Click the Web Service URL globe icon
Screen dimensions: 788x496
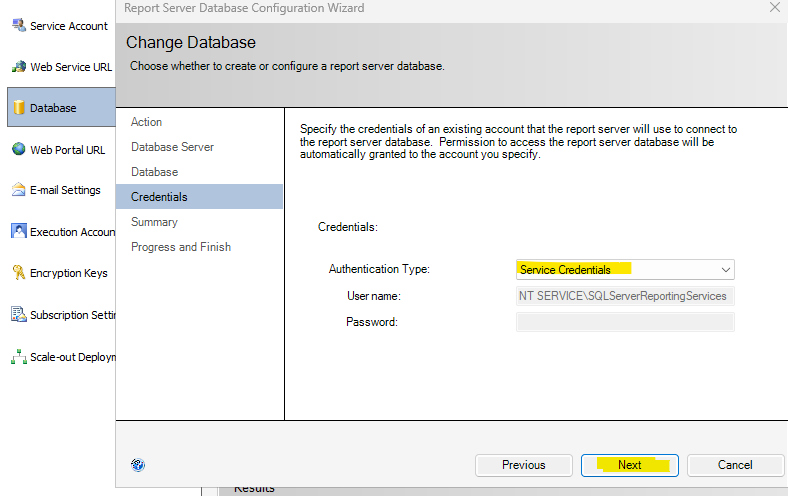(x=19, y=66)
